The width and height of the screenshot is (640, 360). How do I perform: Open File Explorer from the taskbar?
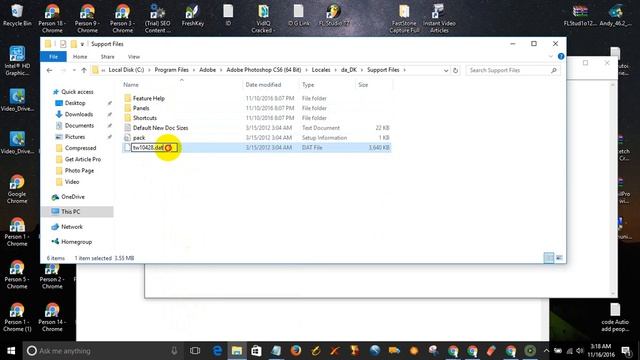pos(237,351)
